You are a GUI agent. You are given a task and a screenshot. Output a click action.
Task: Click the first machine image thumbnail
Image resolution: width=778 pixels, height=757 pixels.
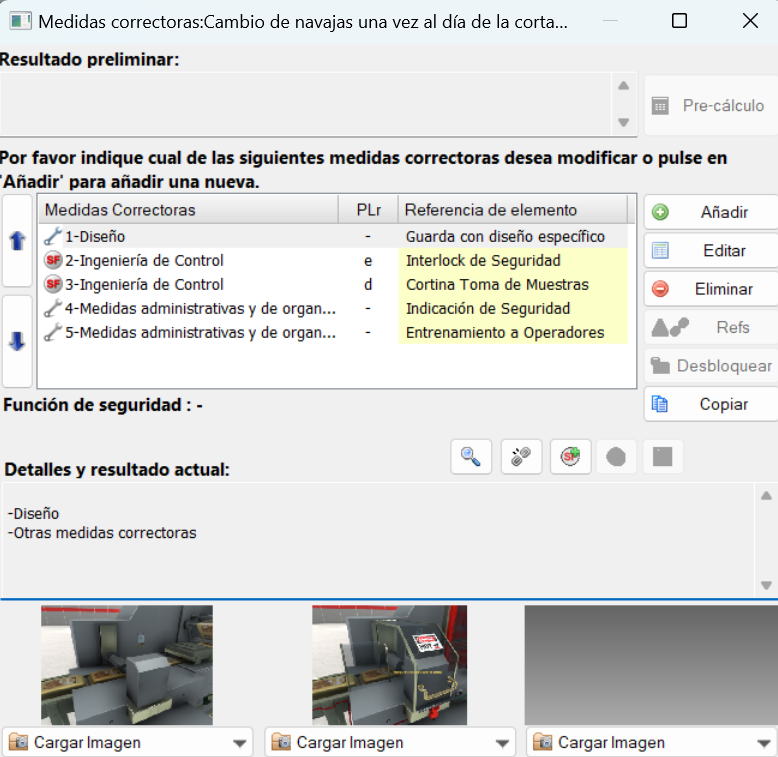(127, 665)
